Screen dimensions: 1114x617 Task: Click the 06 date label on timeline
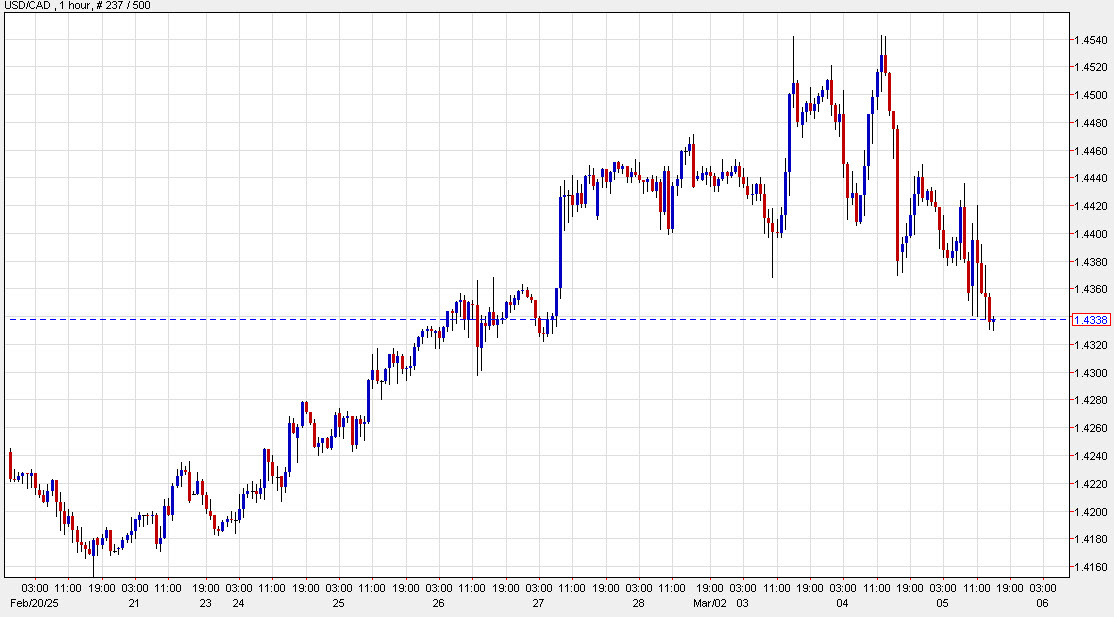tap(1044, 604)
